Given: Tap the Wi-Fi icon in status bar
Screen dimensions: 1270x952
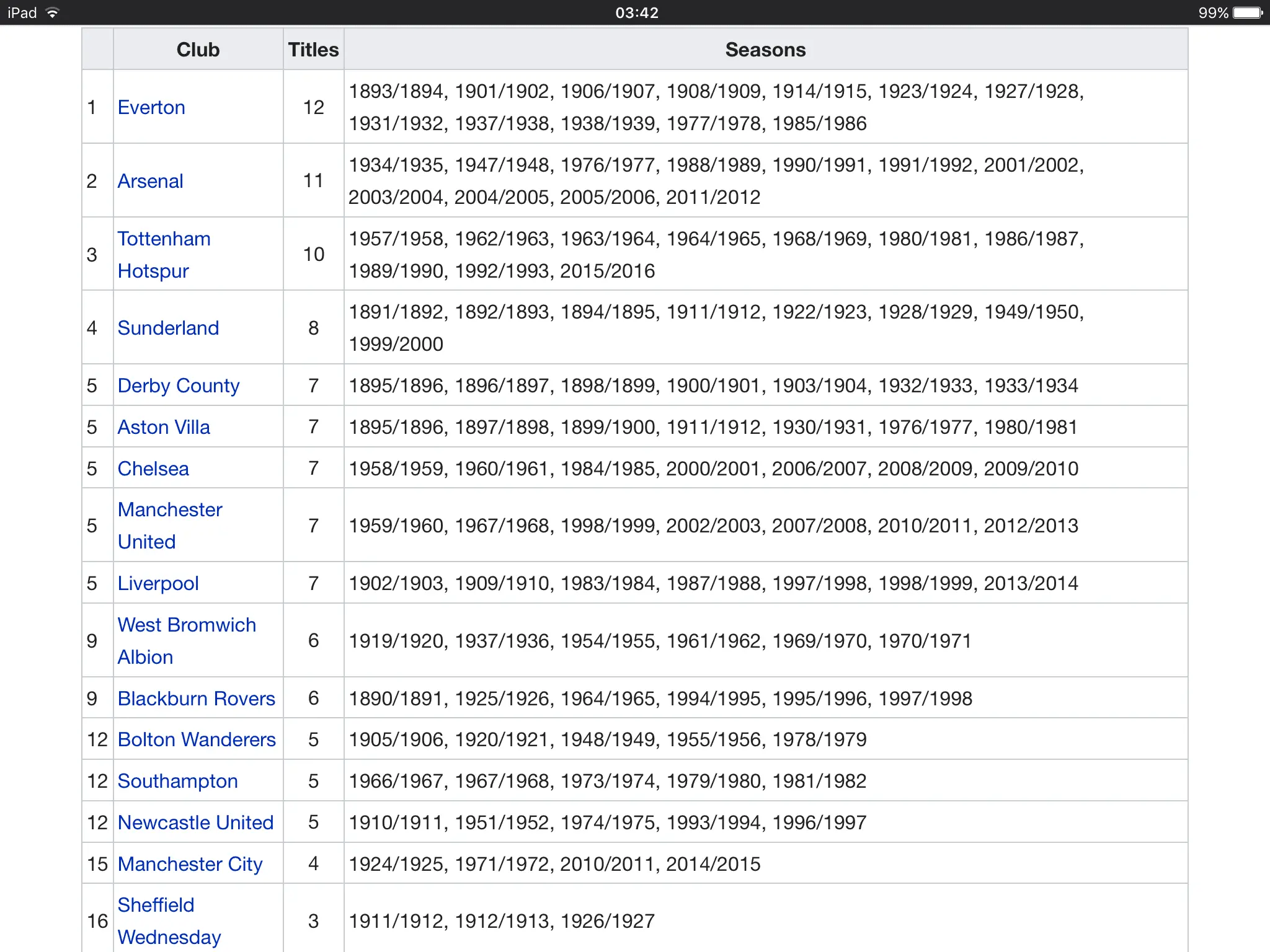Looking at the screenshot, I should [x=53, y=12].
